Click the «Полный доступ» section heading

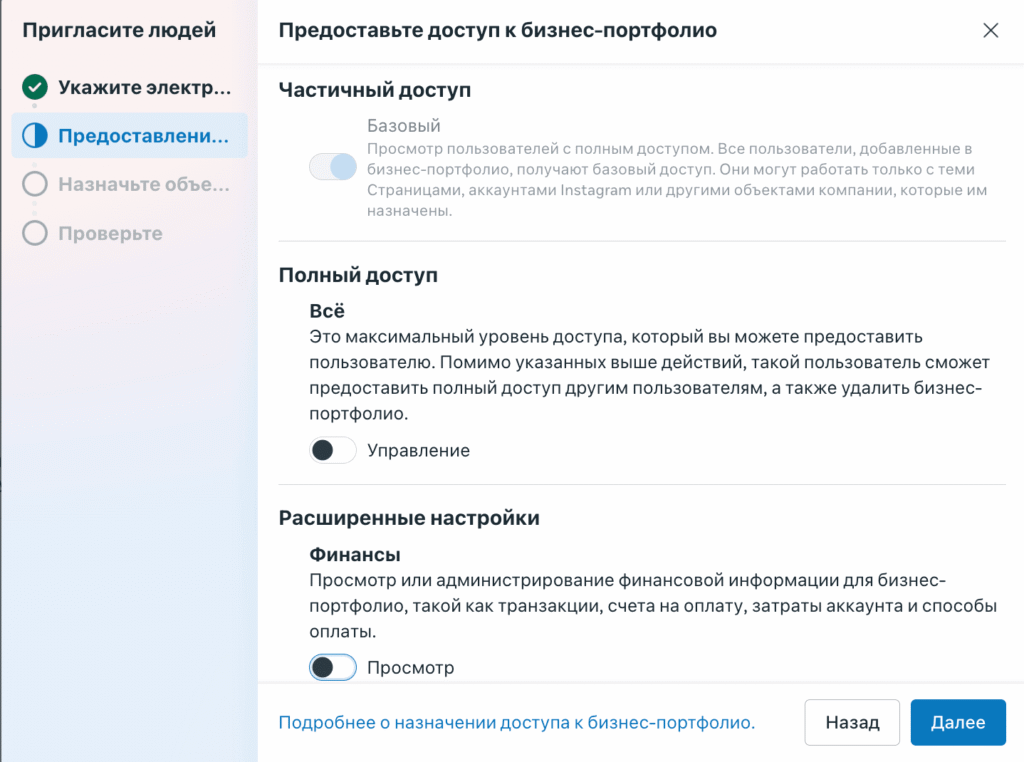click(x=358, y=275)
